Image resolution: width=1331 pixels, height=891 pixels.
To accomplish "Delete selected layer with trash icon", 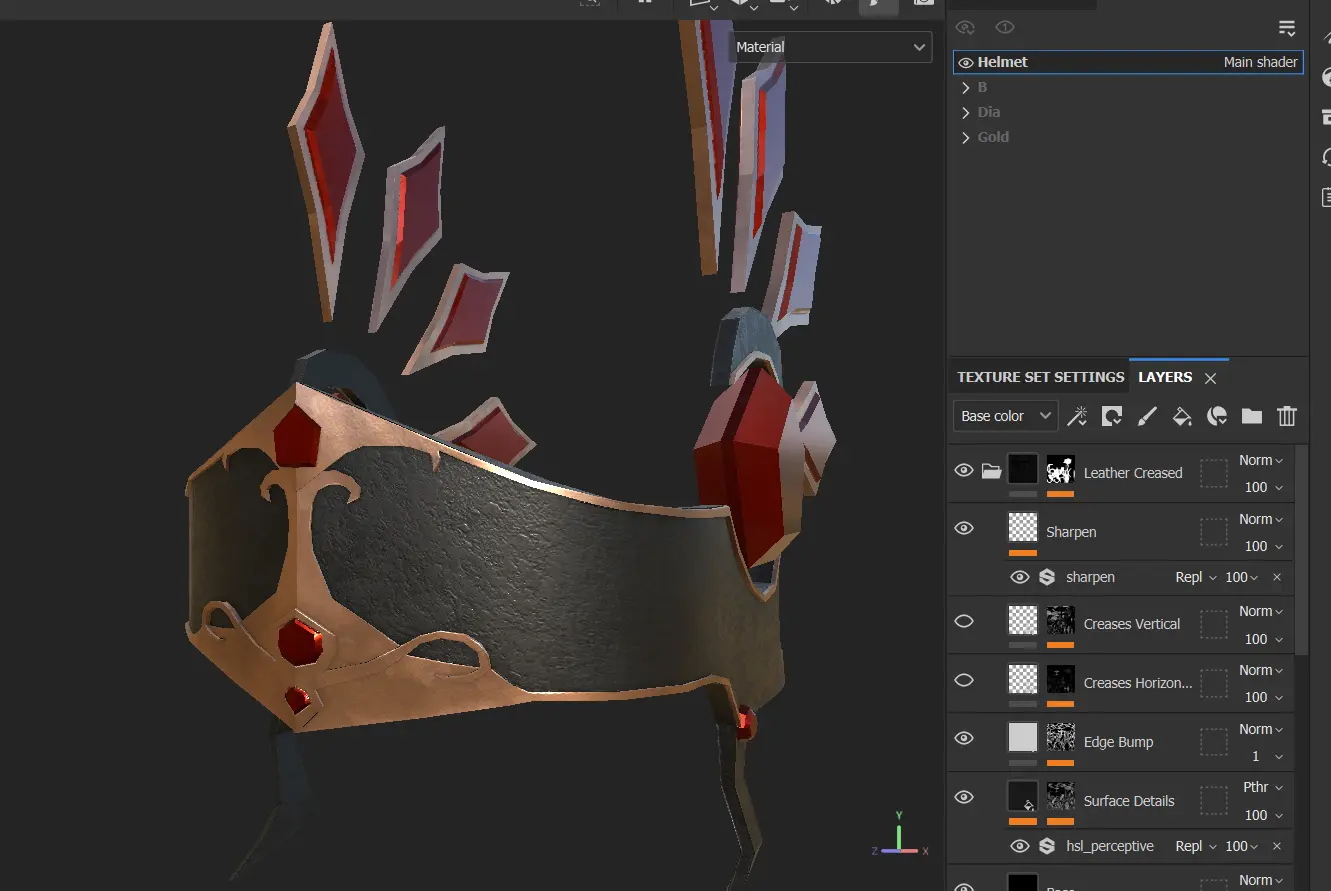I will [1287, 416].
